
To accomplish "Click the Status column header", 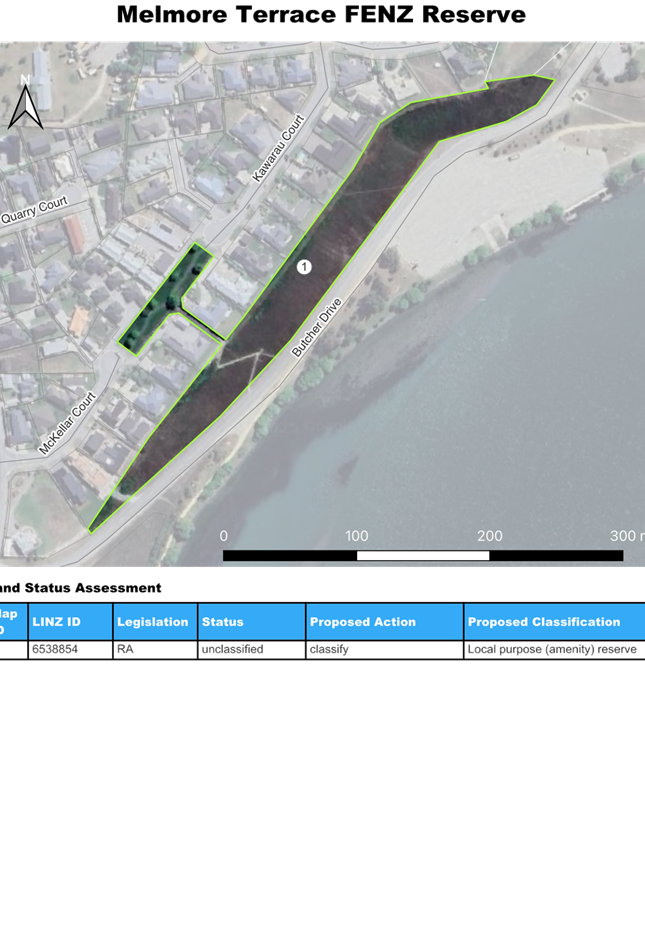I will [223, 622].
